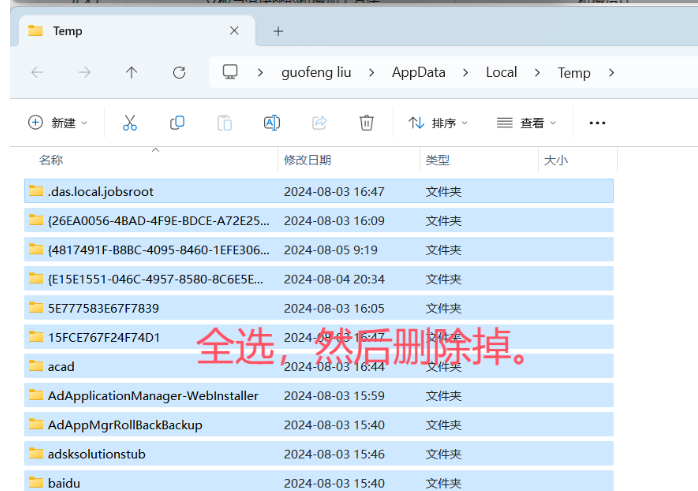698x491 pixels.
Task: Click the Paste clipboard icon
Action: click(224, 123)
